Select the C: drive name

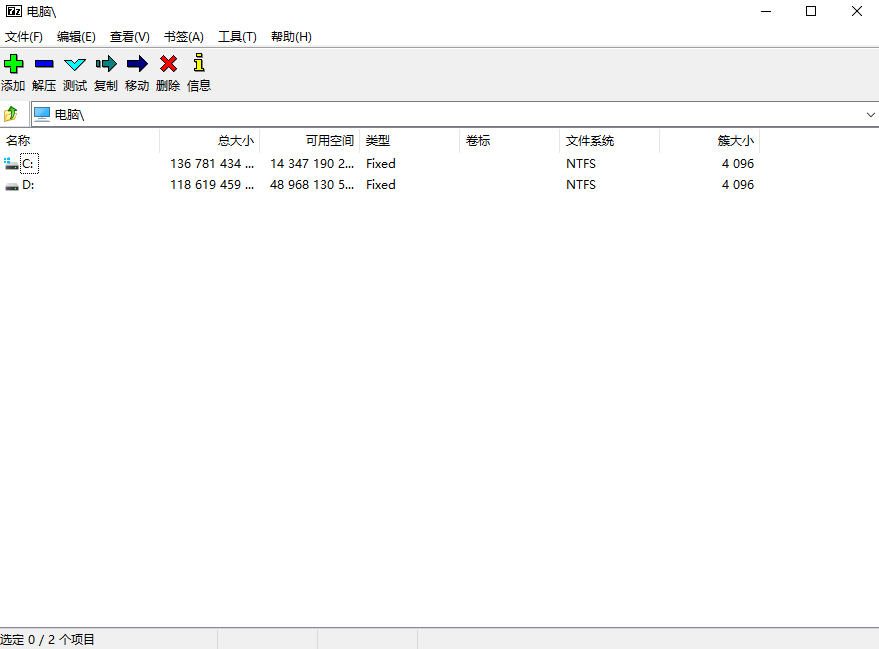pyautogui.click(x=29, y=164)
